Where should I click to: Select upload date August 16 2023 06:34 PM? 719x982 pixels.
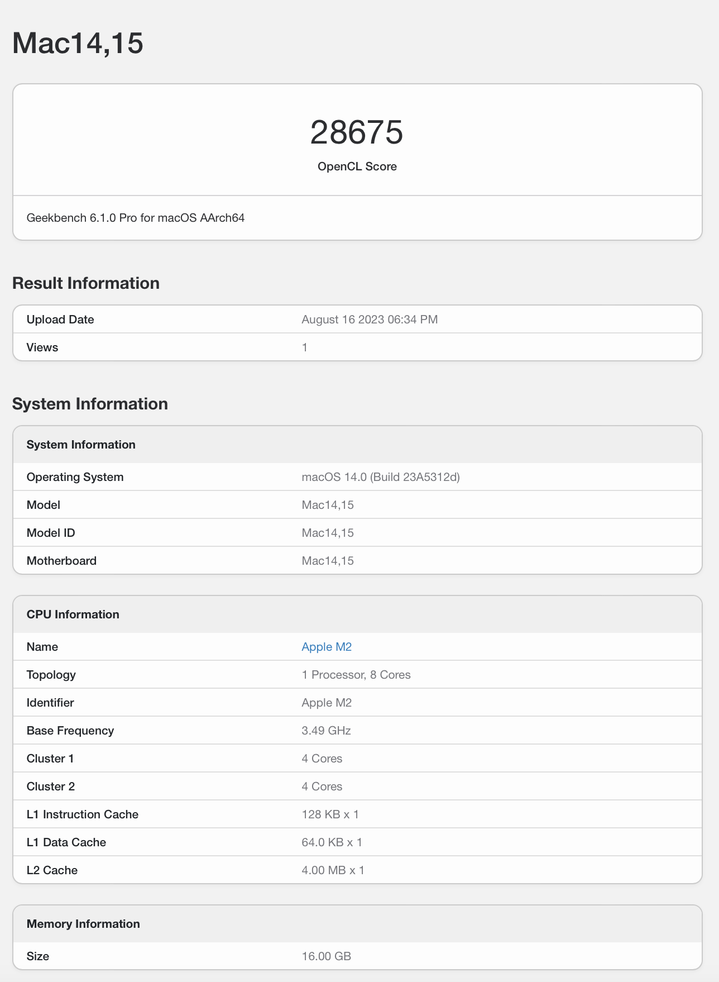point(370,319)
